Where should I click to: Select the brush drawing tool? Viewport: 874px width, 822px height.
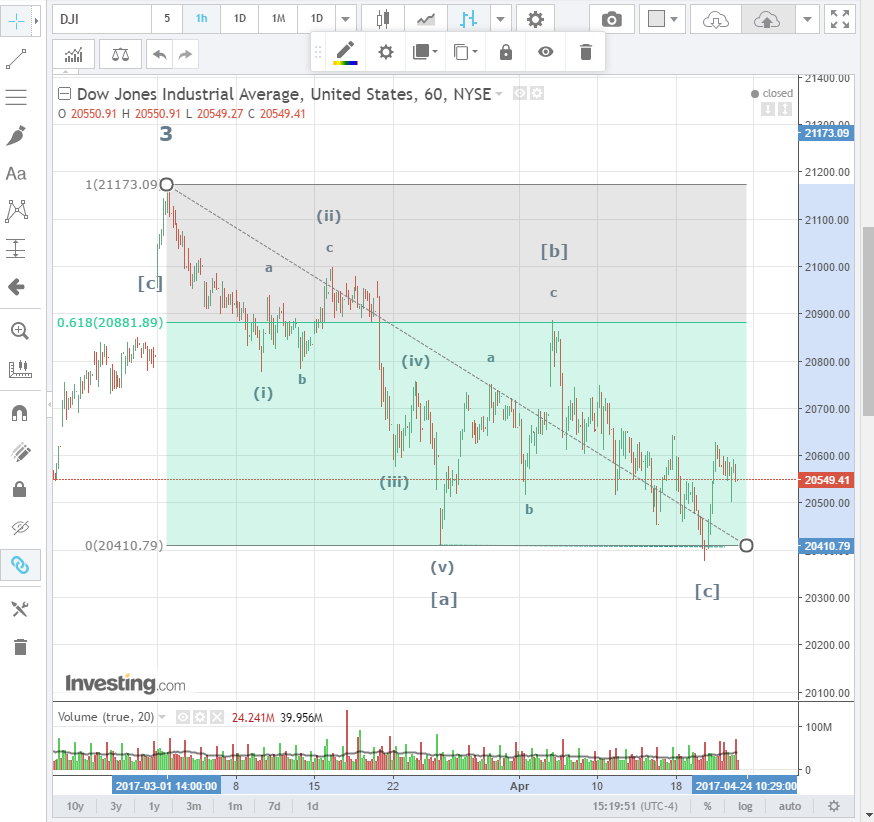tap(16, 135)
